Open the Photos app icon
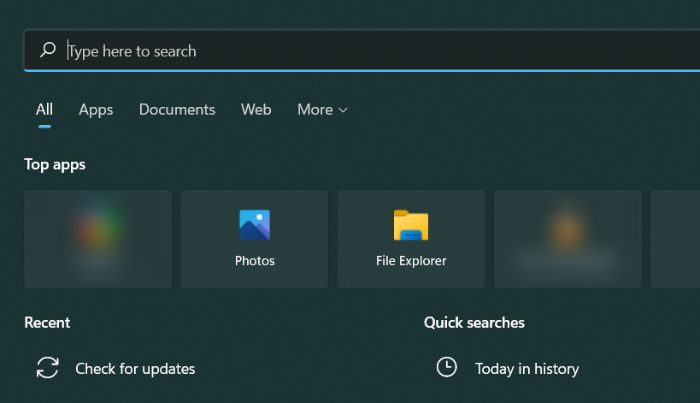 pyautogui.click(x=255, y=225)
